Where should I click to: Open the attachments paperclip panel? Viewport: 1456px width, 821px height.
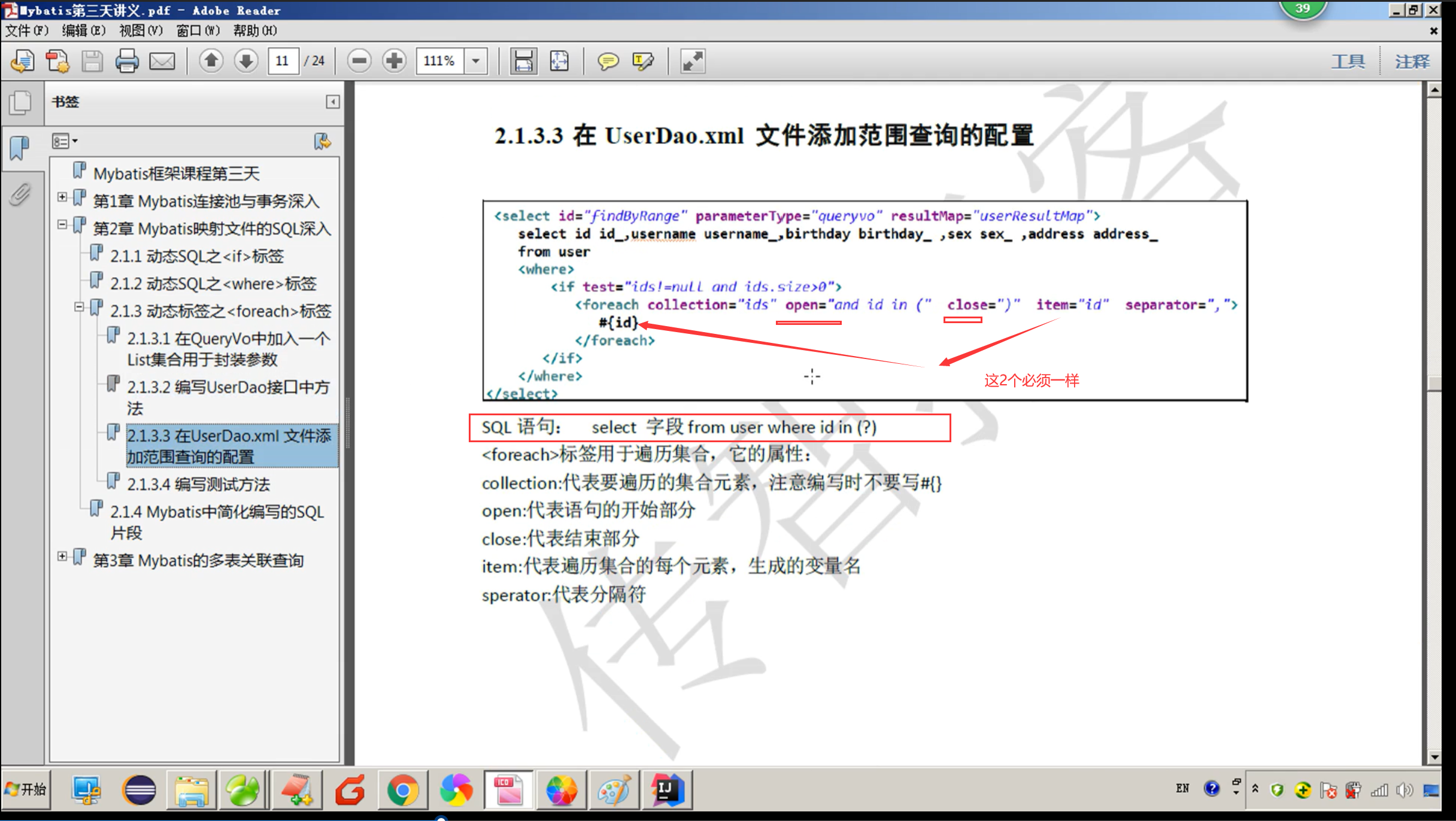coord(20,194)
